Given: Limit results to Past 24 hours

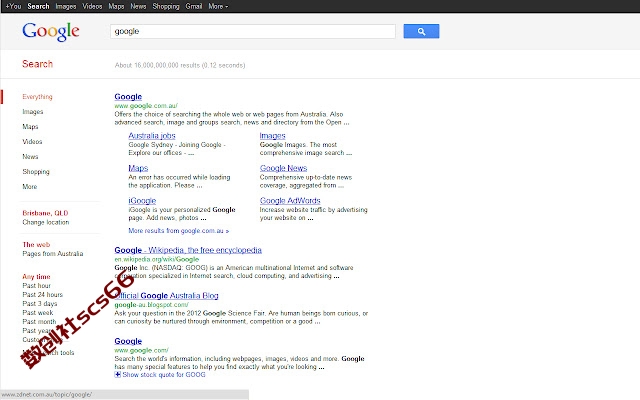Looking at the screenshot, I should 42,295.
